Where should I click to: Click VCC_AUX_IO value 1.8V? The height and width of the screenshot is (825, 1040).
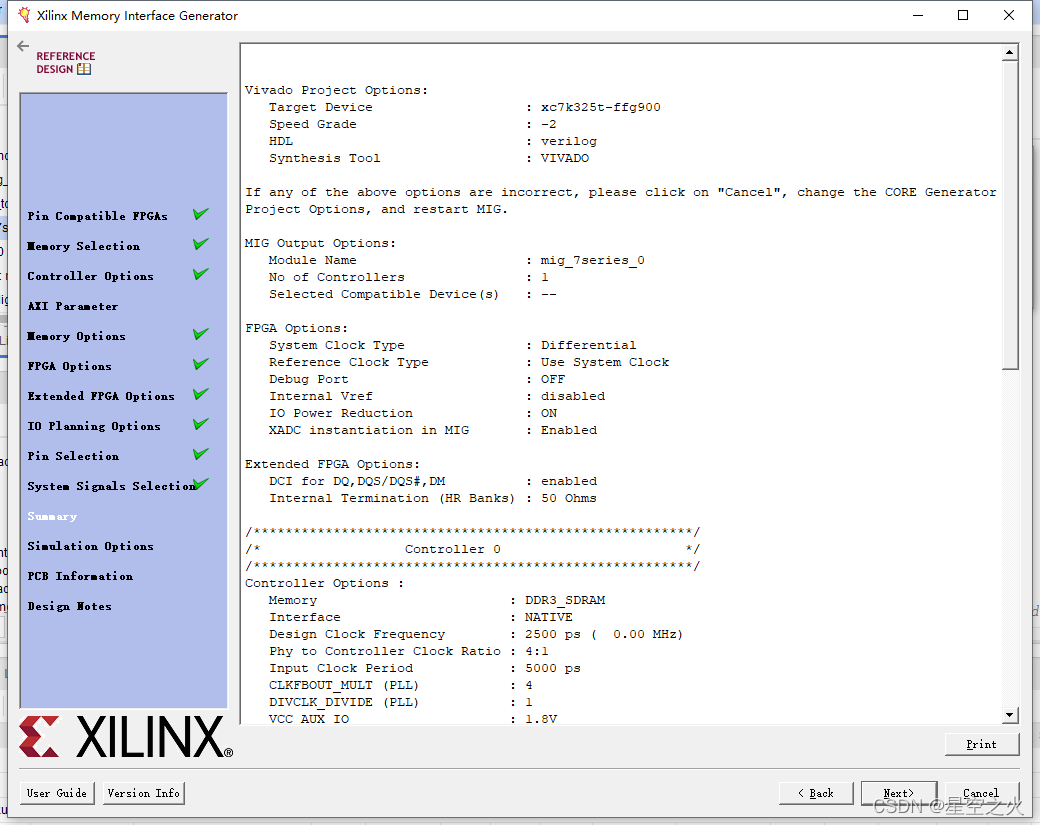(x=541, y=719)
